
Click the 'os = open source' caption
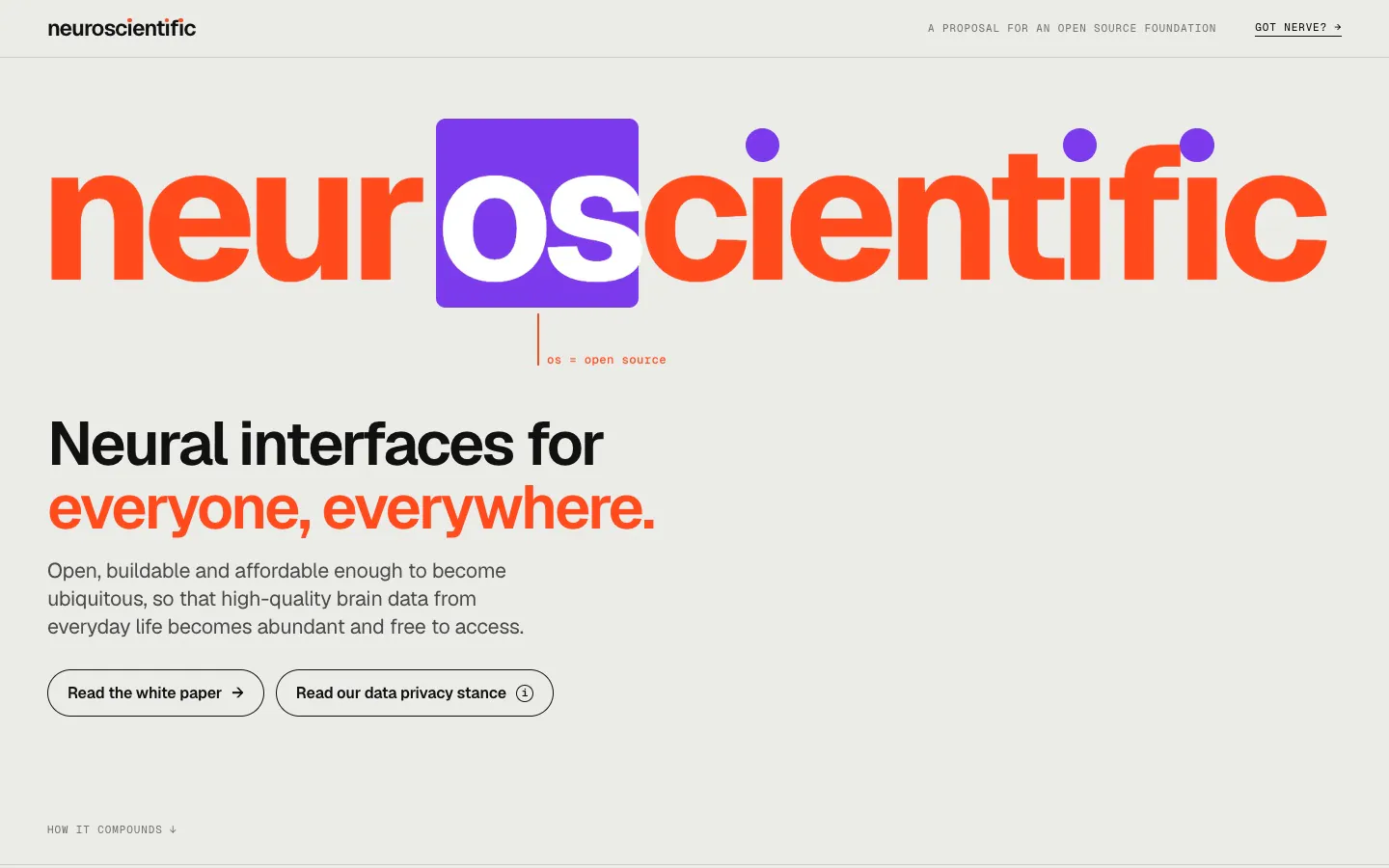coord(606,360)
